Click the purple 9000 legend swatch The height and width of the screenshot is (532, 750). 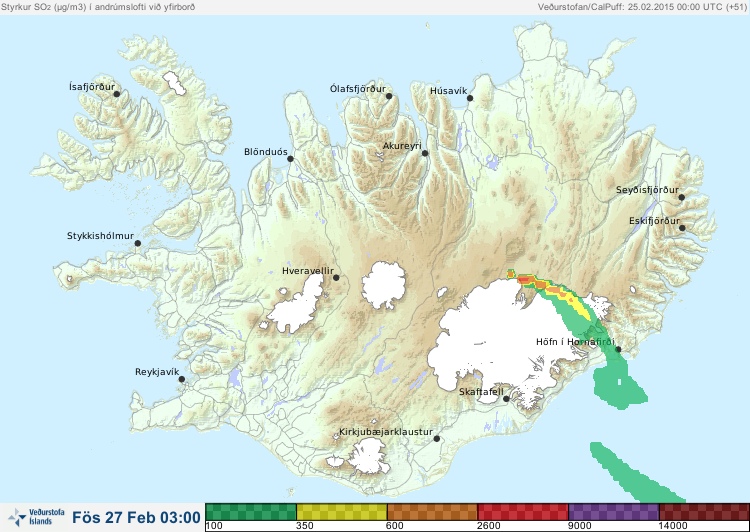pyautogui.click(x=614, y=512)
